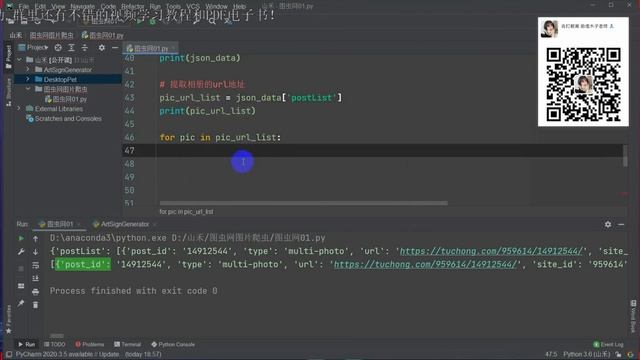Select ArtSignGenerator folder in tree

click(x=68, y=70)
